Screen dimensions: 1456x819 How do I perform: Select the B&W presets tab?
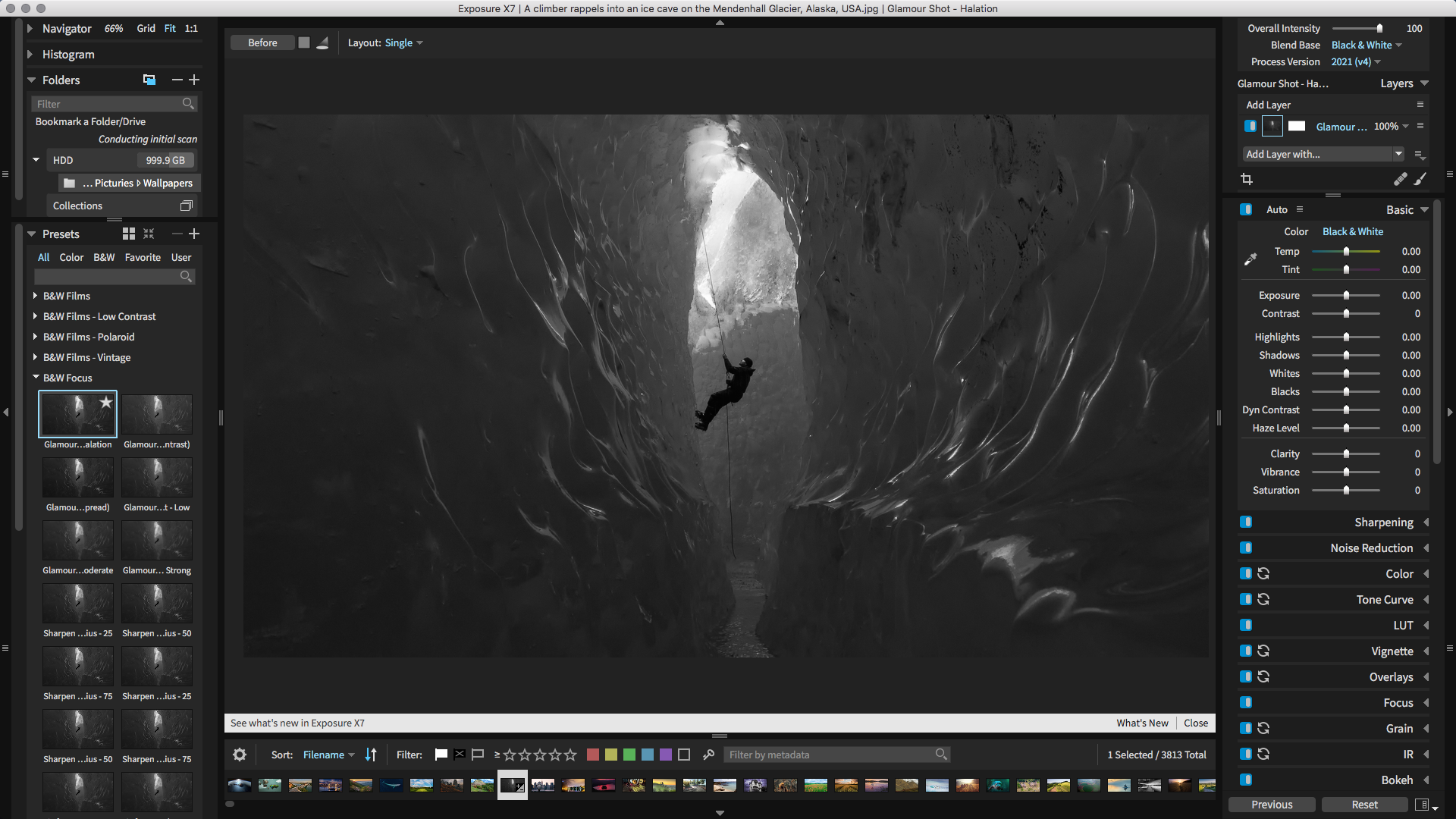coord(104,257)
